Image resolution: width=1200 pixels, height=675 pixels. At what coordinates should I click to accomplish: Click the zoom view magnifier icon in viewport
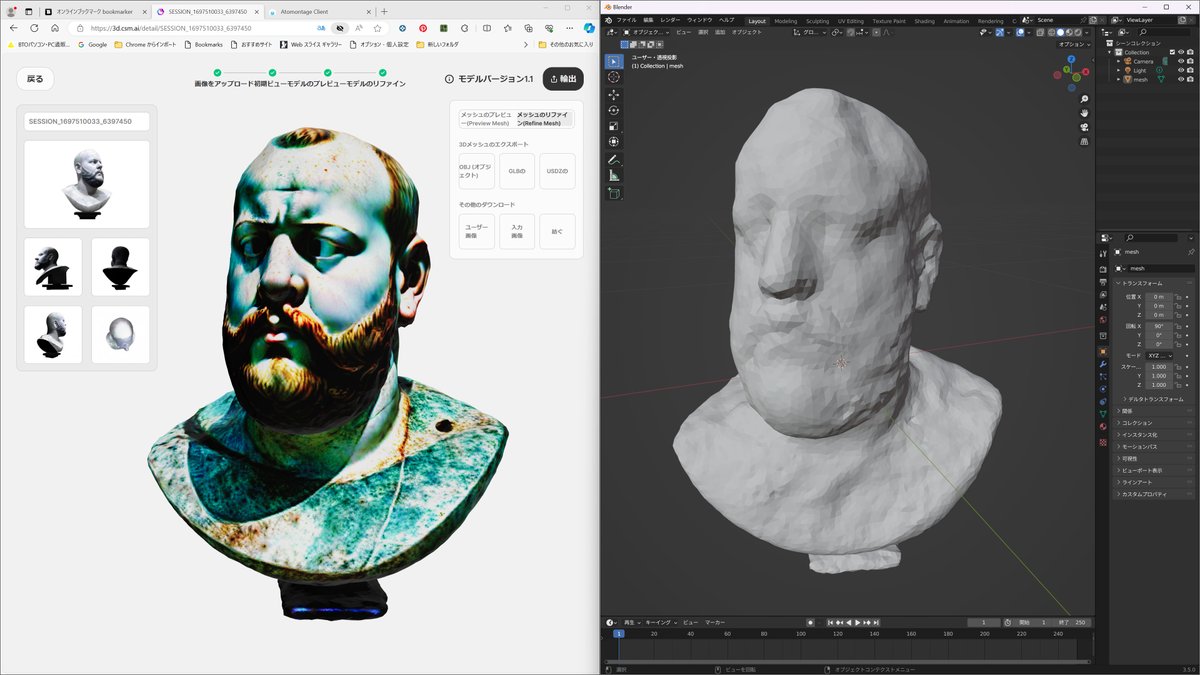pos(1085,99)
